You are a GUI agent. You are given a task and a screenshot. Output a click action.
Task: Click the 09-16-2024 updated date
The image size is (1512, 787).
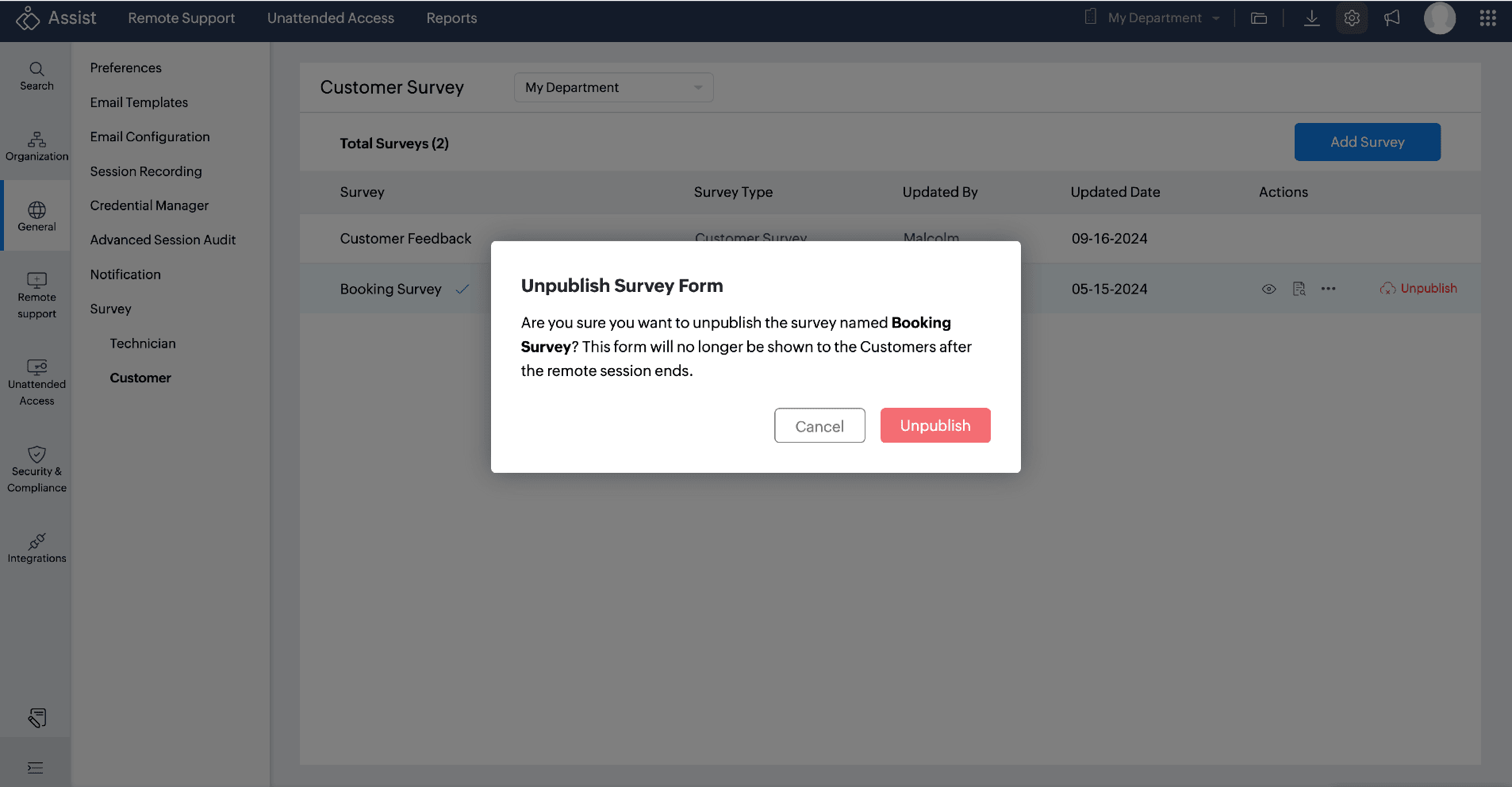(1110, 239)
